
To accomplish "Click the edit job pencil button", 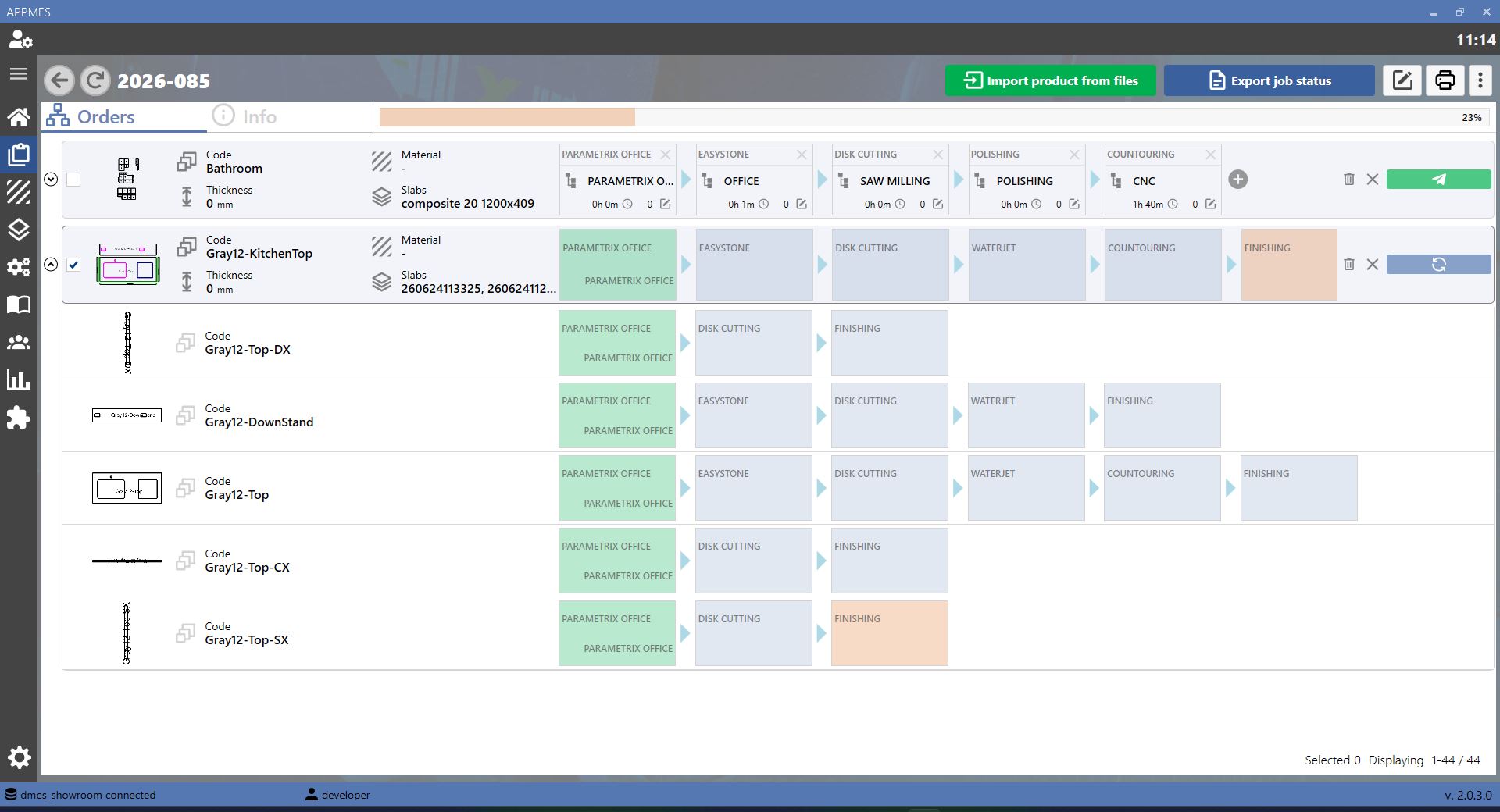I will coord(1402,80).
